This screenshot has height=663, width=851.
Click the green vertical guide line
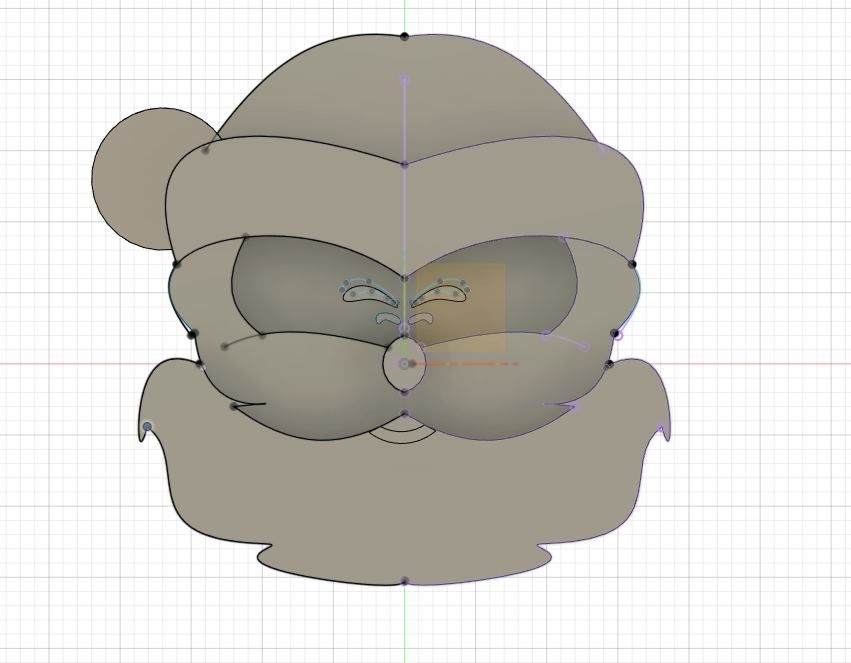pos(405,620)
